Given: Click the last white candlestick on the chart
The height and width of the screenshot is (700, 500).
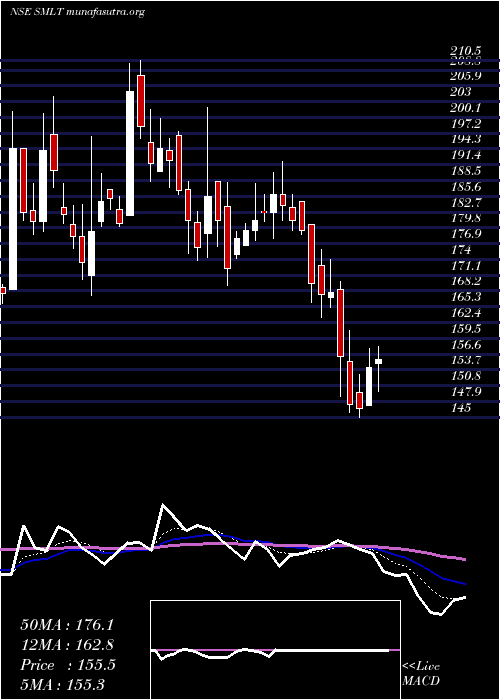Looking at the screenshot, I should tap(379, 362).
